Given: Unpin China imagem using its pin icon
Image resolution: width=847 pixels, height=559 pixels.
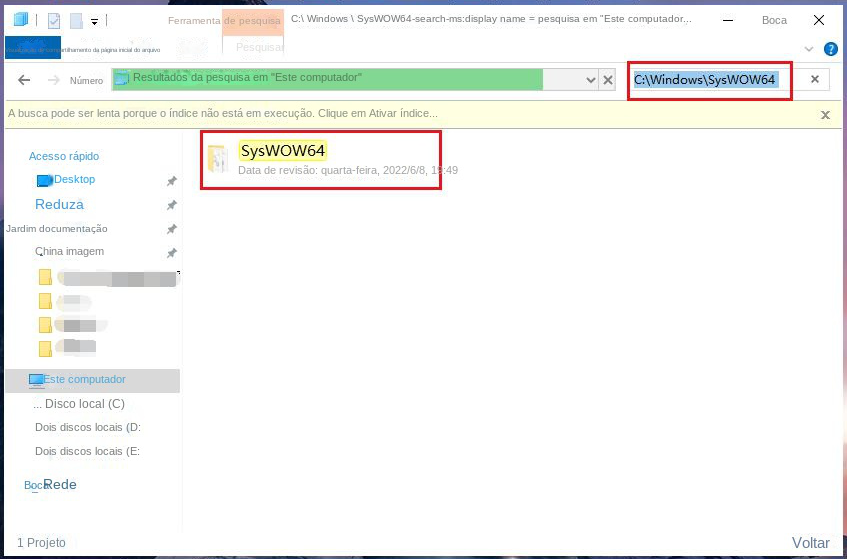Looking at the screenshot, I should pyautogui.click(x=172, y=252).
